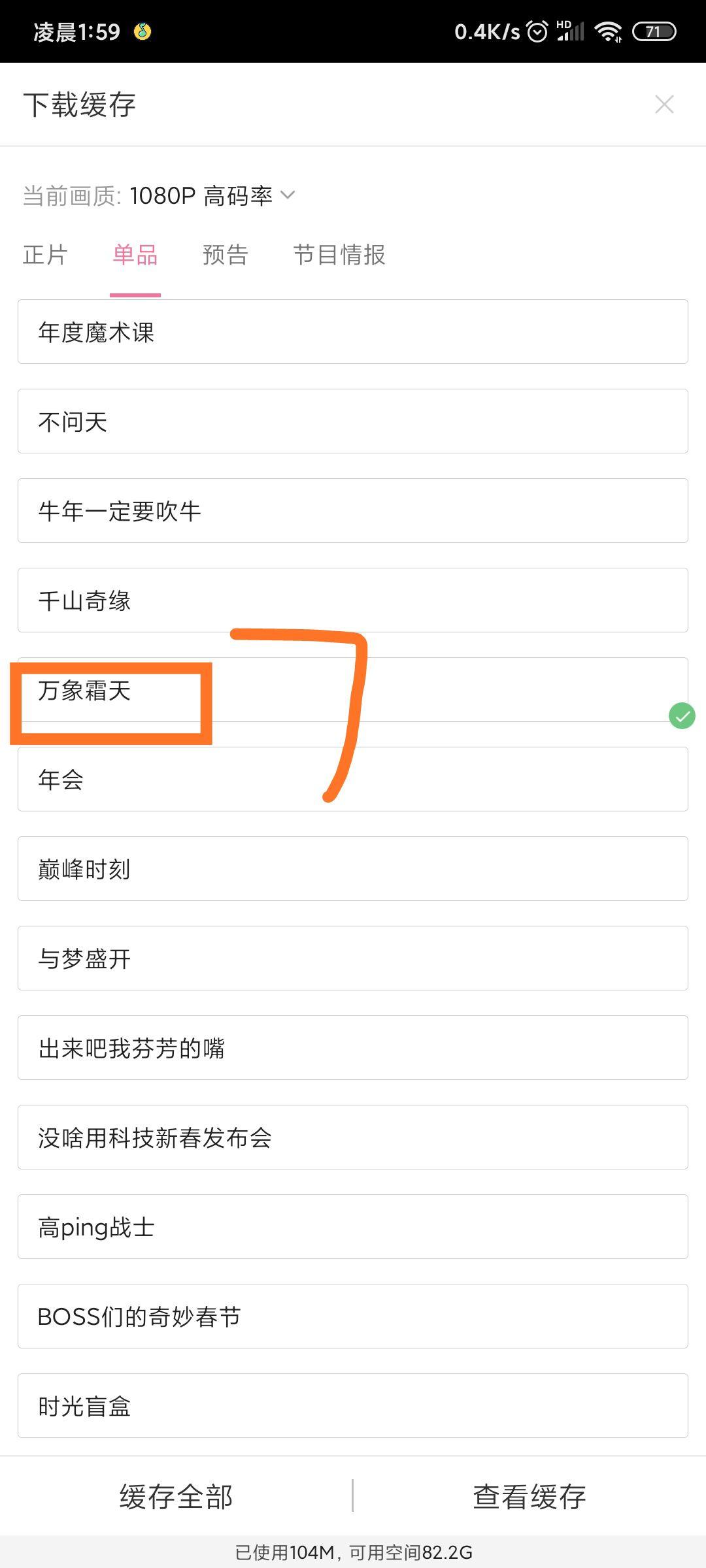Tap the battery indicator icon
706x1568 pixels.
click(654, 31)
